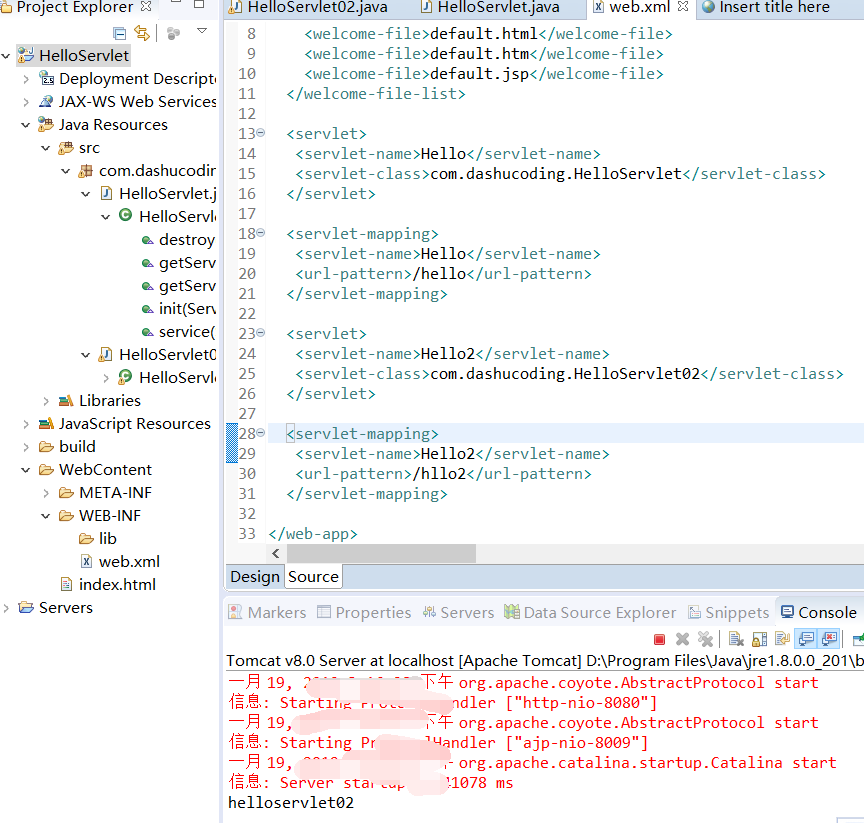Expand the Servers project
The image size is (864, 823).
(x=6, y=608)
